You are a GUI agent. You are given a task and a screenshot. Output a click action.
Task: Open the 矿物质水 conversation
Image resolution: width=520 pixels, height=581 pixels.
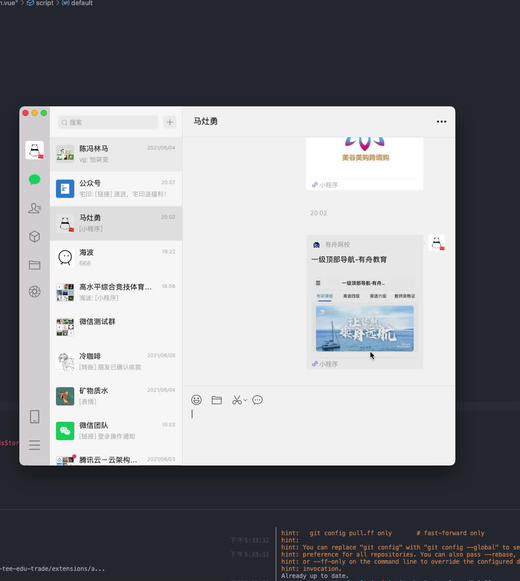tap(116, 396)
